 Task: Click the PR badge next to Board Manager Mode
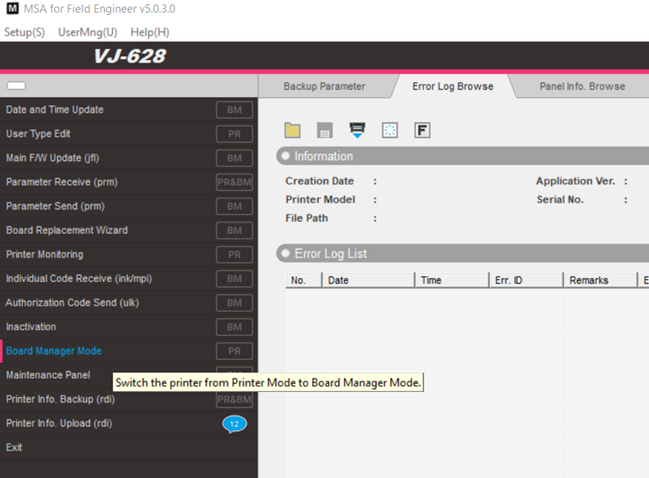click(234, 352)
